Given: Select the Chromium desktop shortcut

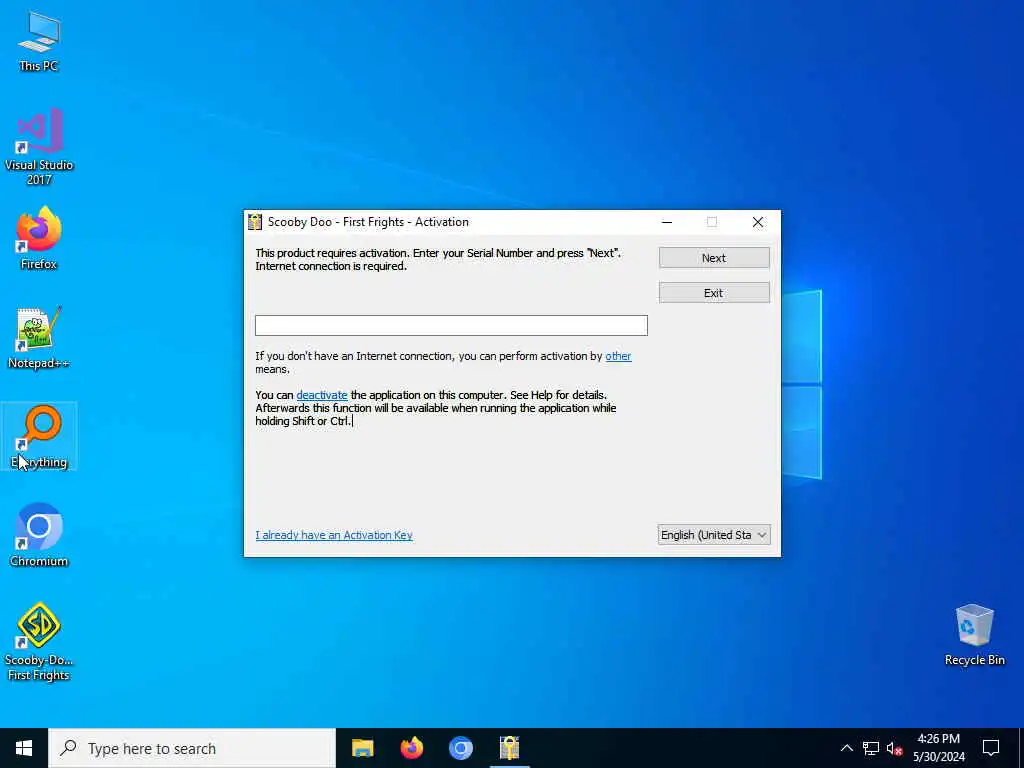Looking at the screenshot, I should pos(39,536).
